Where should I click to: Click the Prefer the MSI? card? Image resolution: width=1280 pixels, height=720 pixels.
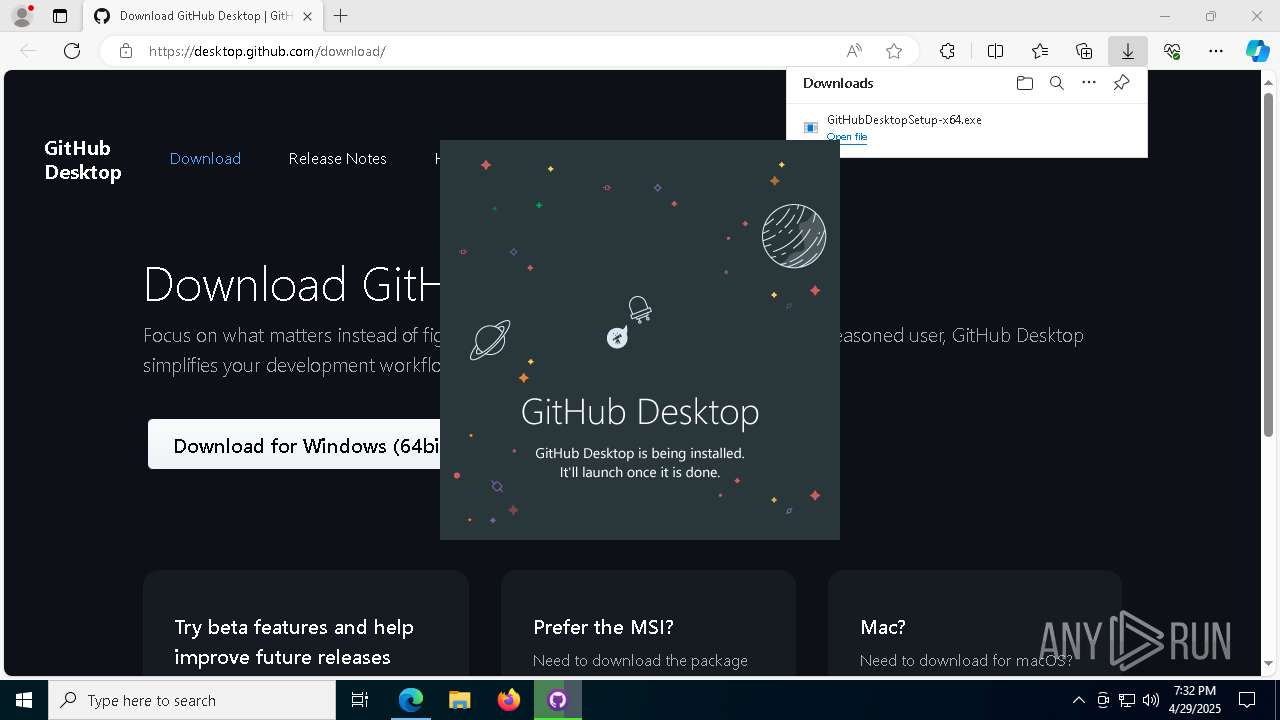tap(648, 624)
